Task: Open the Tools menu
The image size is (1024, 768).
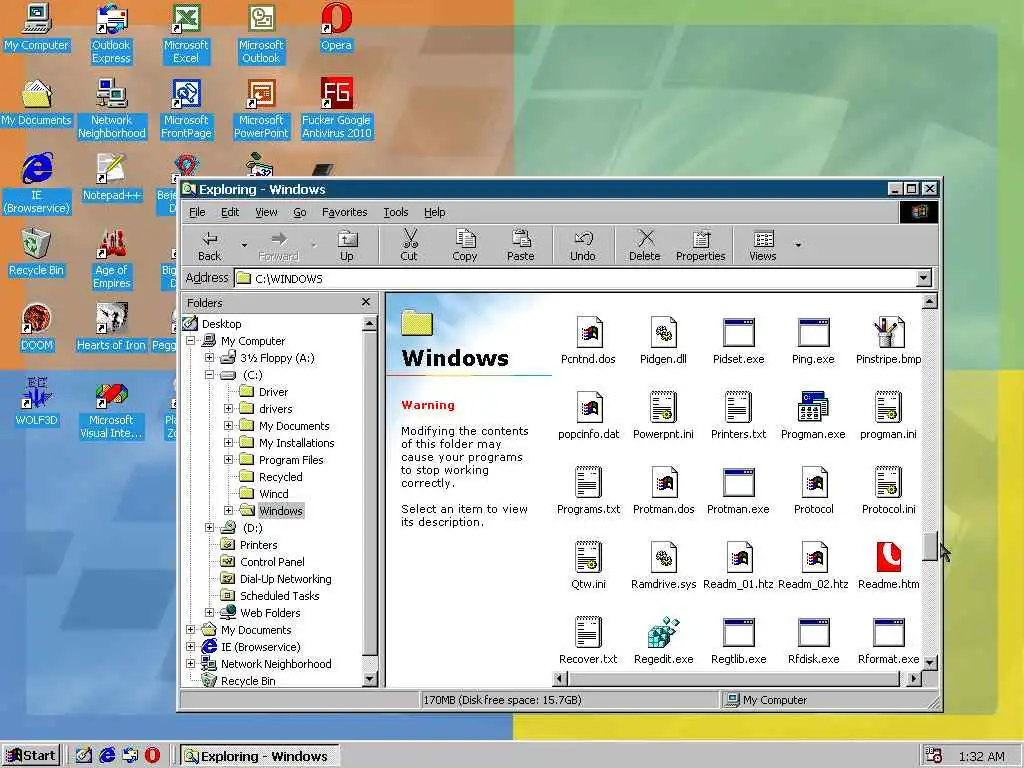Action: click(x=395, y=212)
